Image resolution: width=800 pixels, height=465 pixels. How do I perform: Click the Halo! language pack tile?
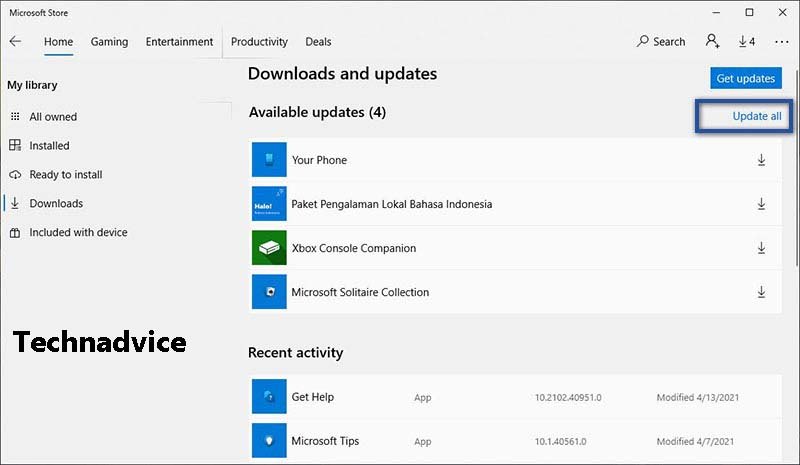point(269,204)
